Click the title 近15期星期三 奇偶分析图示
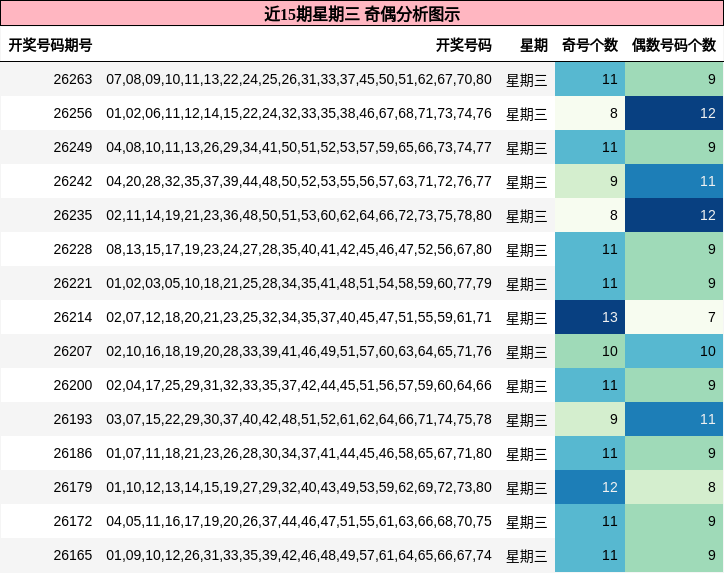 click(362, 14)
